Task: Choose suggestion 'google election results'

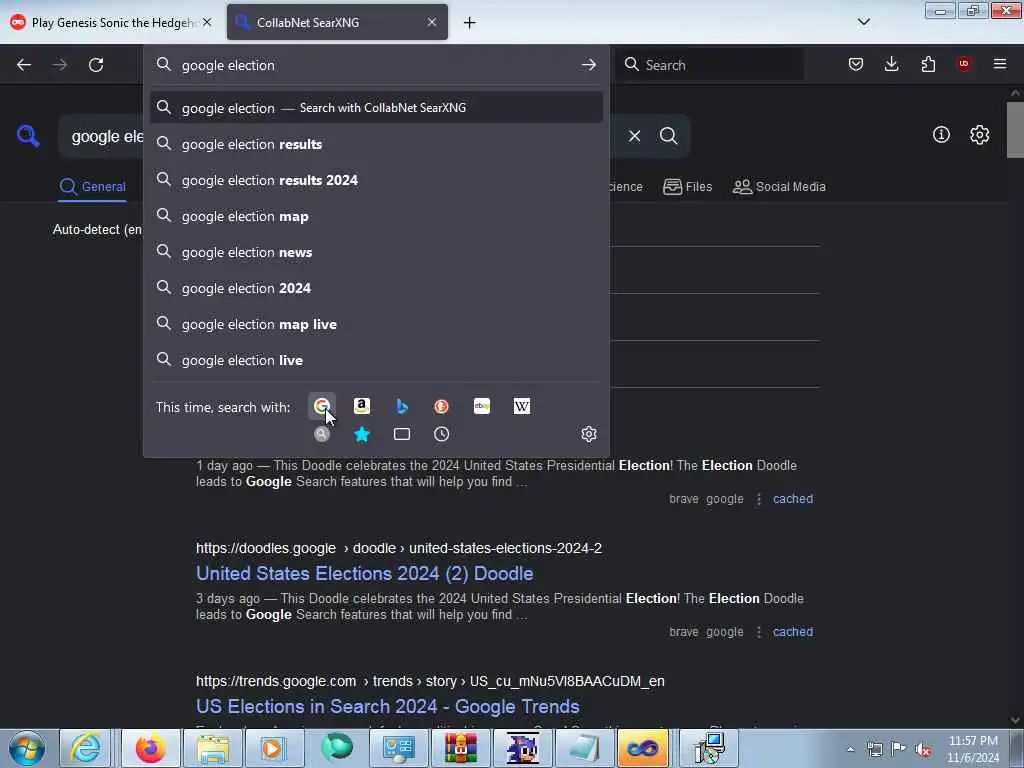Action: [x=377, y=144]
